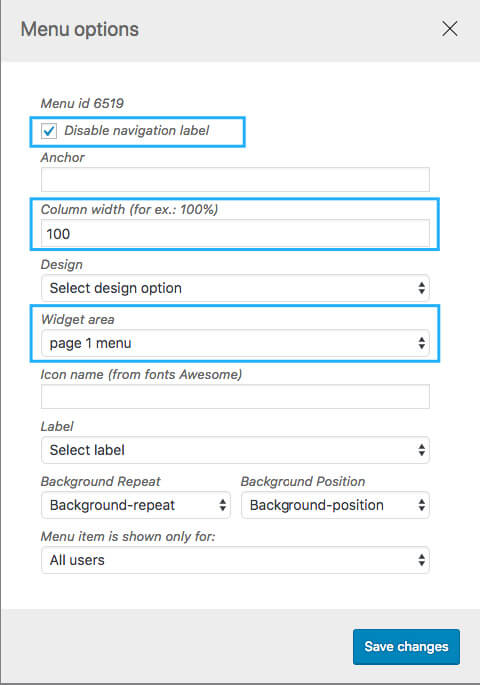Click the arrows icon on Background-repeat select
480x685 pixels.
(222, 505)
